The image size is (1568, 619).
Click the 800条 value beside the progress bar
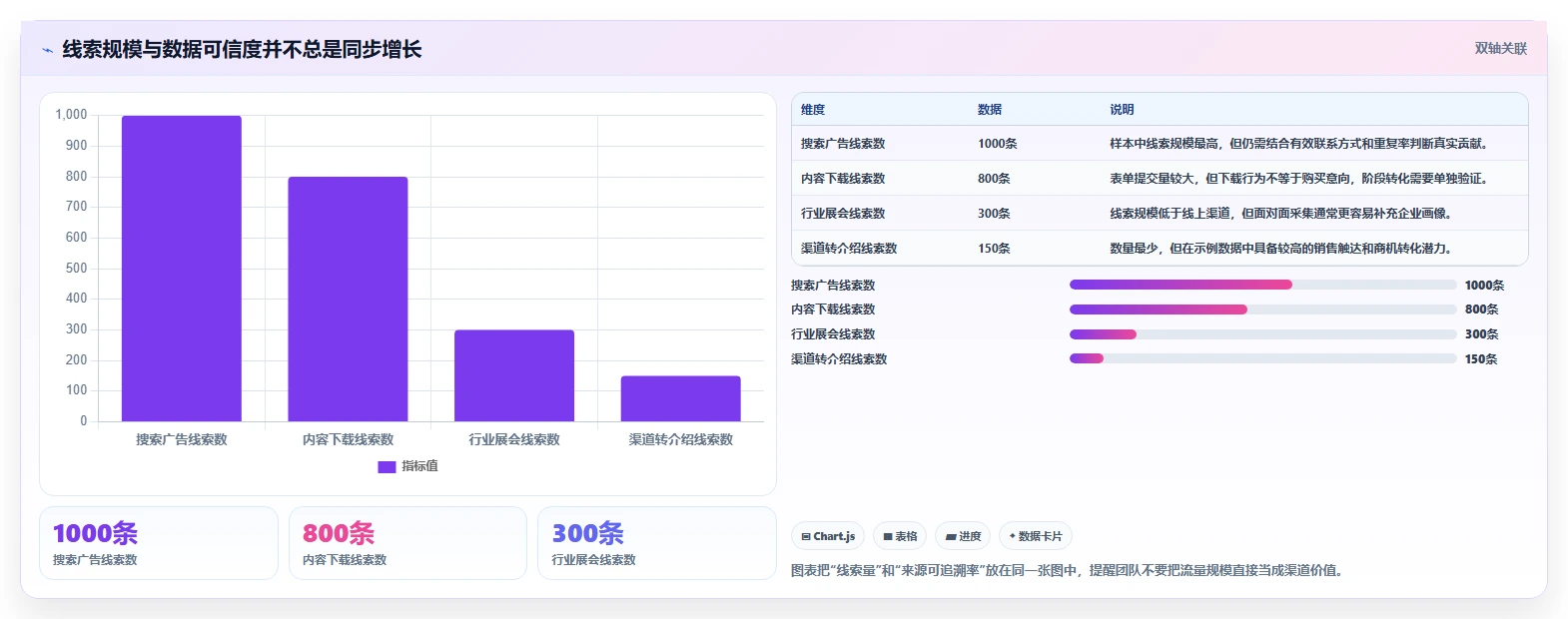1481,309
